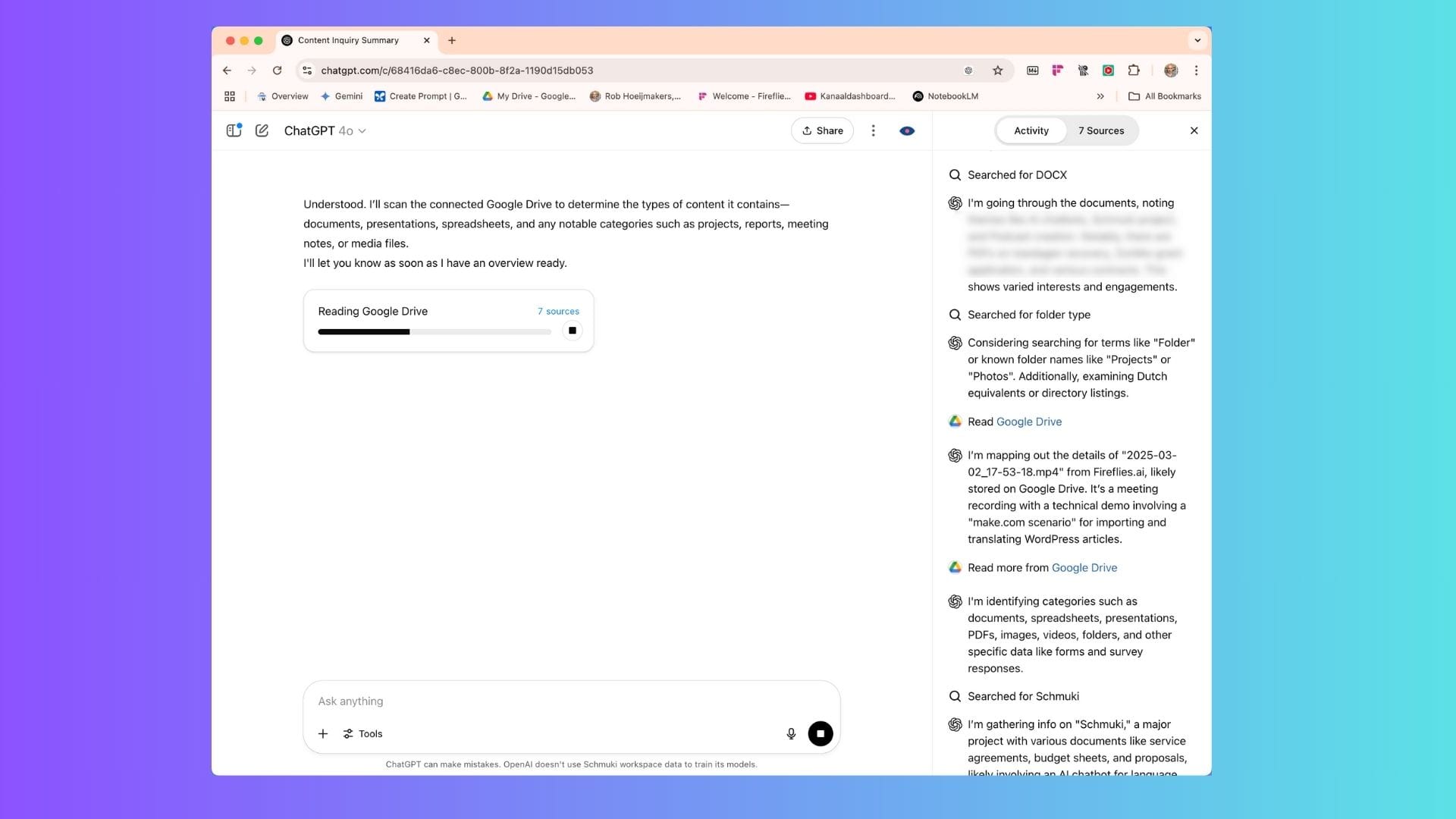Click the microphone dictation icon
Viewport: 1456px width, 819px height.
(791, 733)
